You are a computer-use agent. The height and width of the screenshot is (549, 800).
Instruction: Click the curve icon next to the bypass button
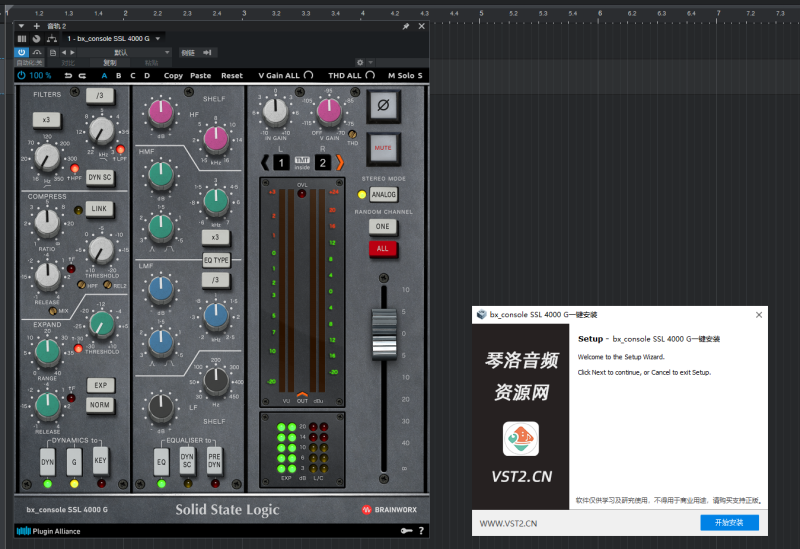pyautogui.click(x=37, y=53)
